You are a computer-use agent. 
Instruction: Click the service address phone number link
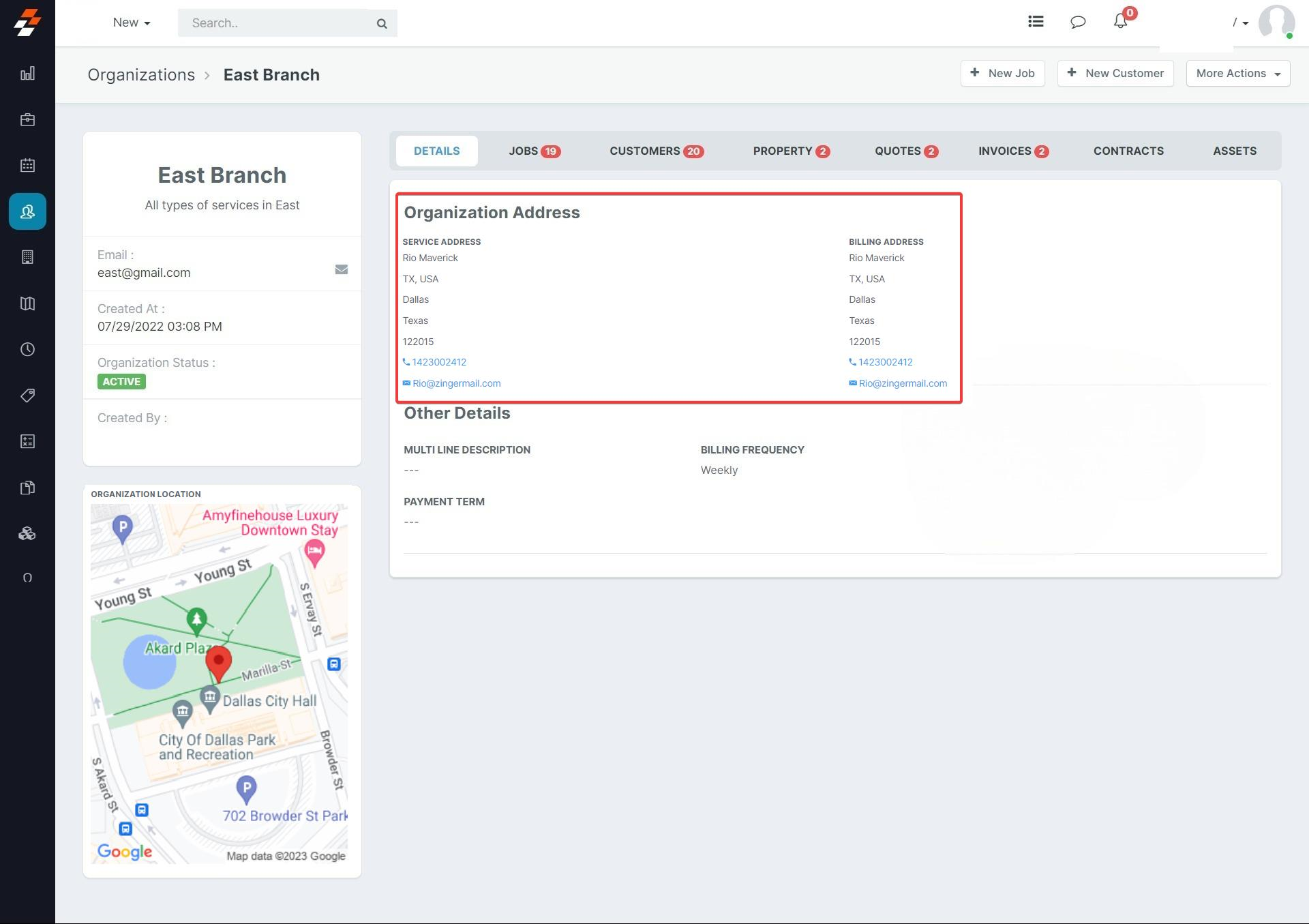tap(438, 362)
